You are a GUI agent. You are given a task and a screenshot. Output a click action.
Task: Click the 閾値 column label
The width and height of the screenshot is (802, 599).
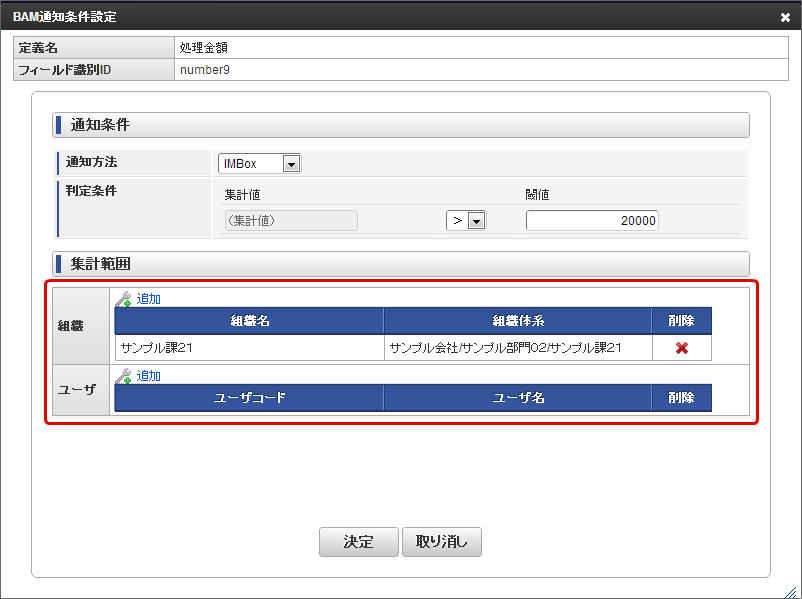537,195
